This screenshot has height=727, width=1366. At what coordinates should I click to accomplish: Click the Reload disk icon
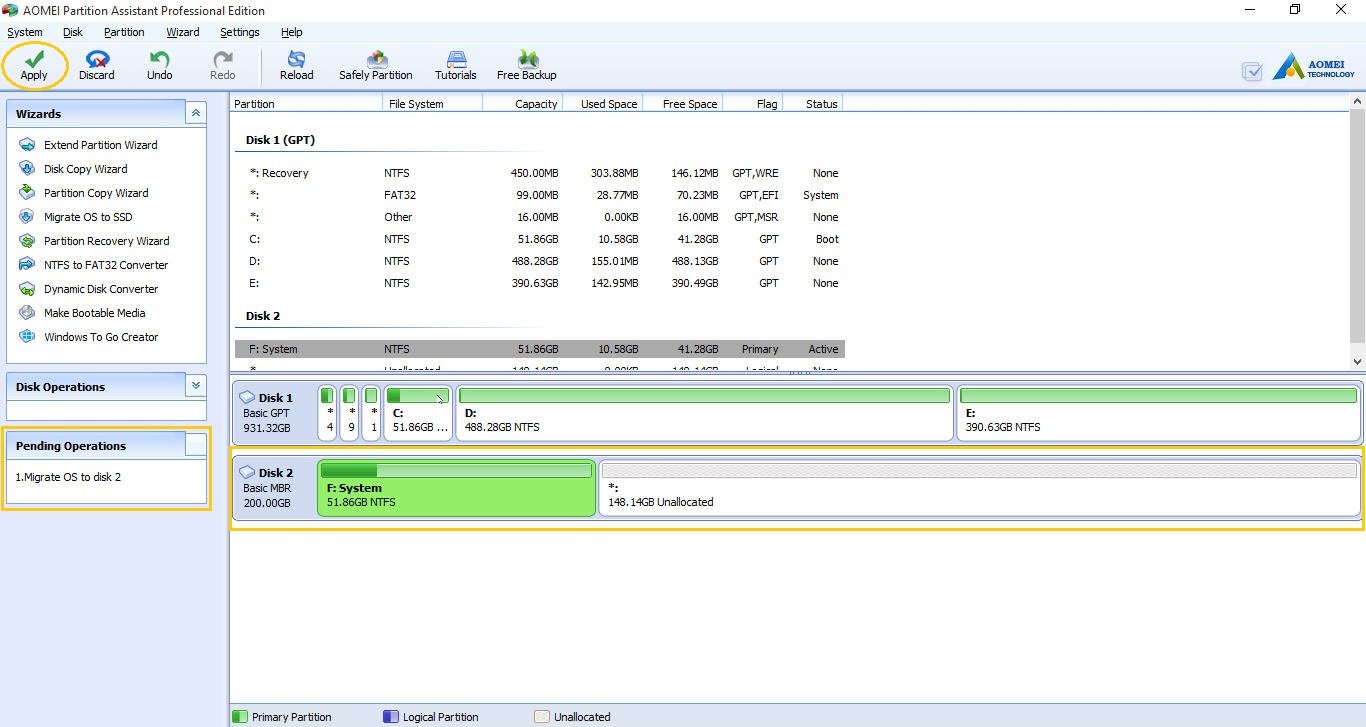pos(296,60)
